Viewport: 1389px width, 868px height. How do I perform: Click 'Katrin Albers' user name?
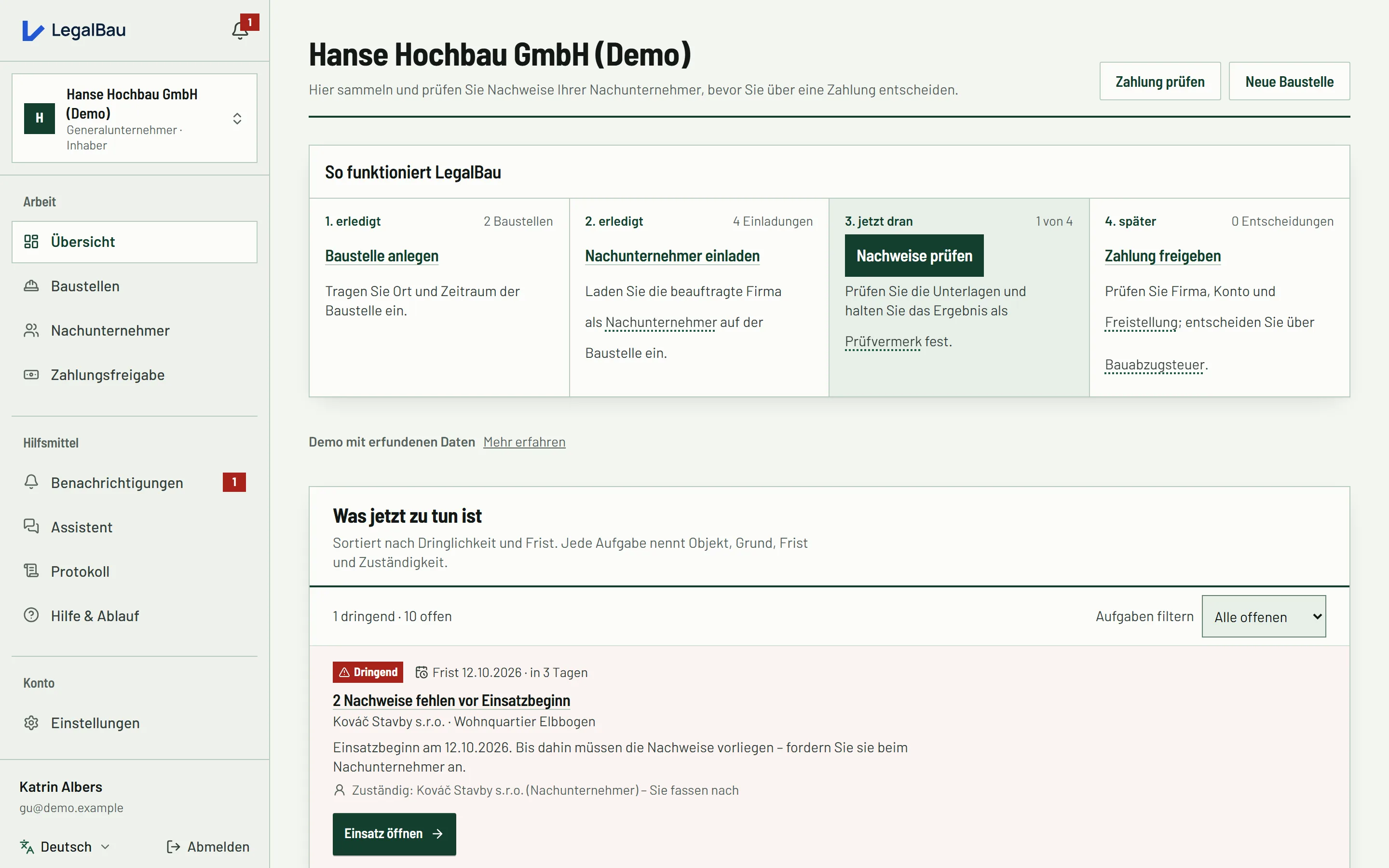61,787
